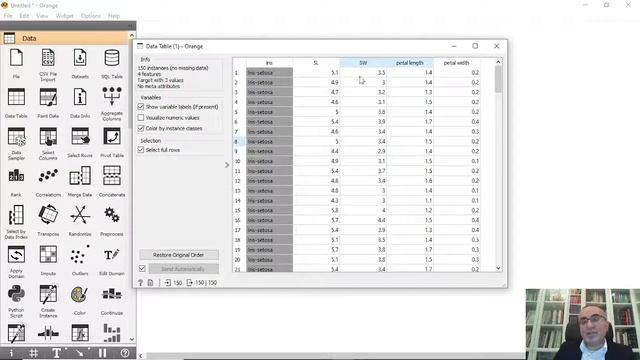640x360 pixels.
Task: Toggle grid alignment hash icon
Action: (33, 353)
